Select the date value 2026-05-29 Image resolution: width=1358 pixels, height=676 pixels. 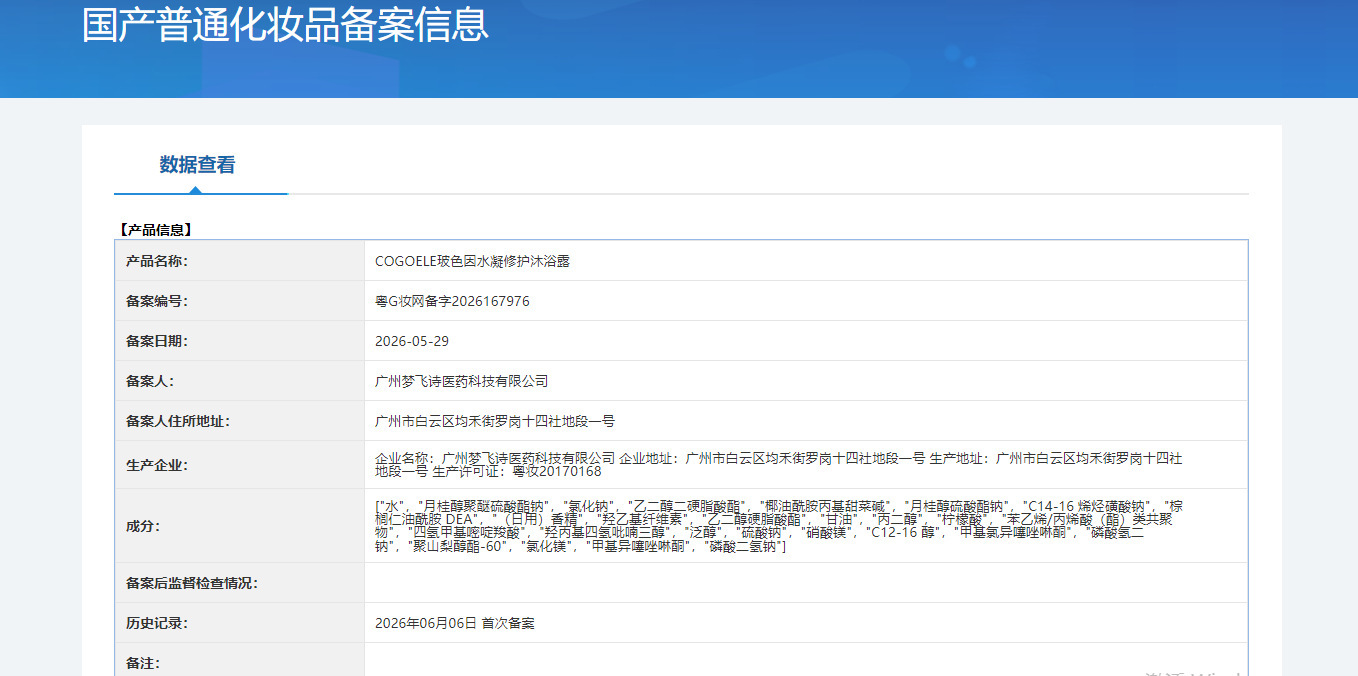coord(412,341)
